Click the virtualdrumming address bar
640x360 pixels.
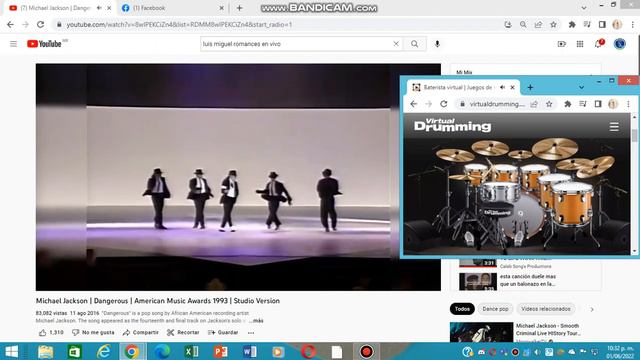pos(497,104)
